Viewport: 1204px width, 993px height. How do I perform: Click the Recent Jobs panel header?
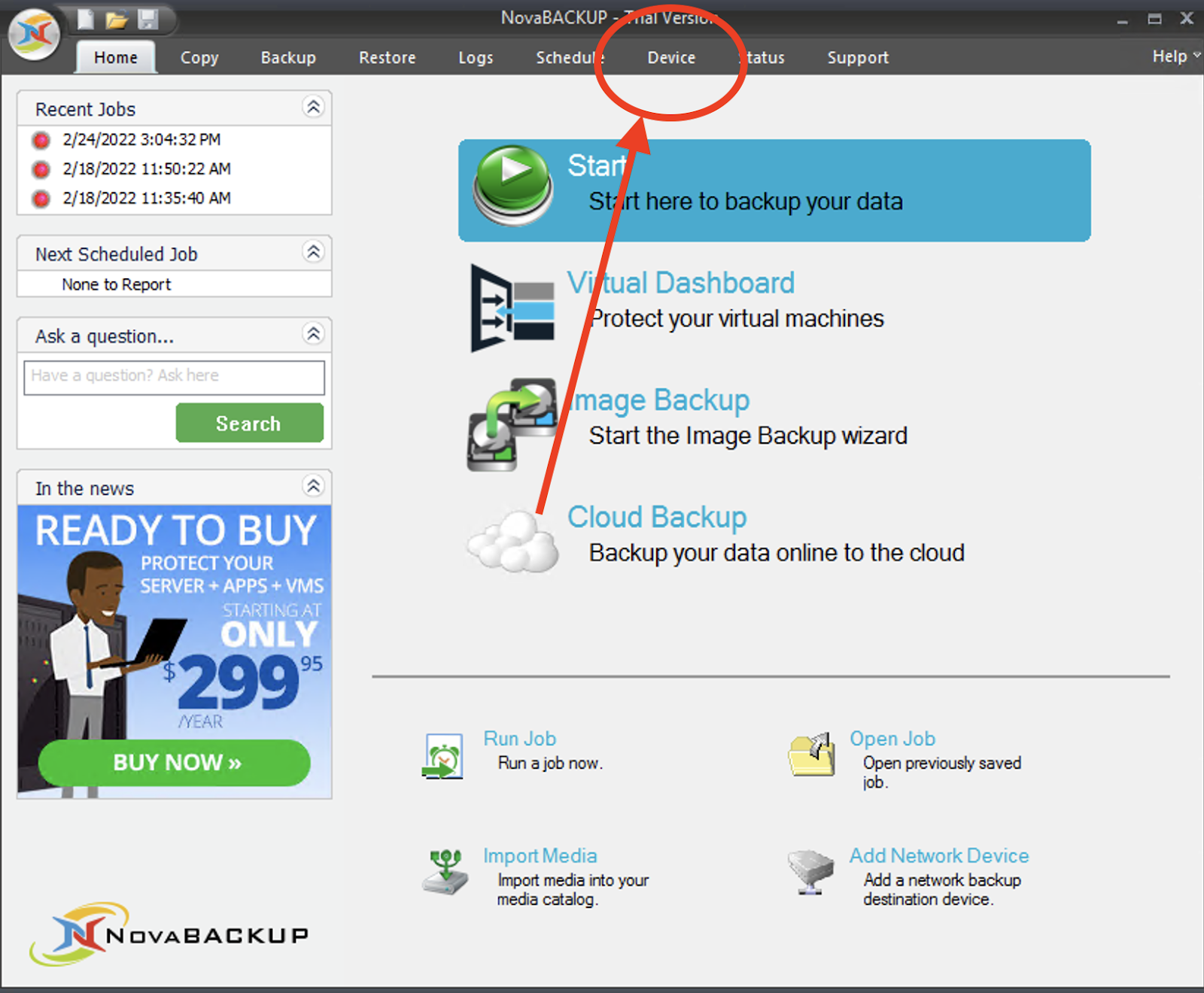click(x=175, y=109)
